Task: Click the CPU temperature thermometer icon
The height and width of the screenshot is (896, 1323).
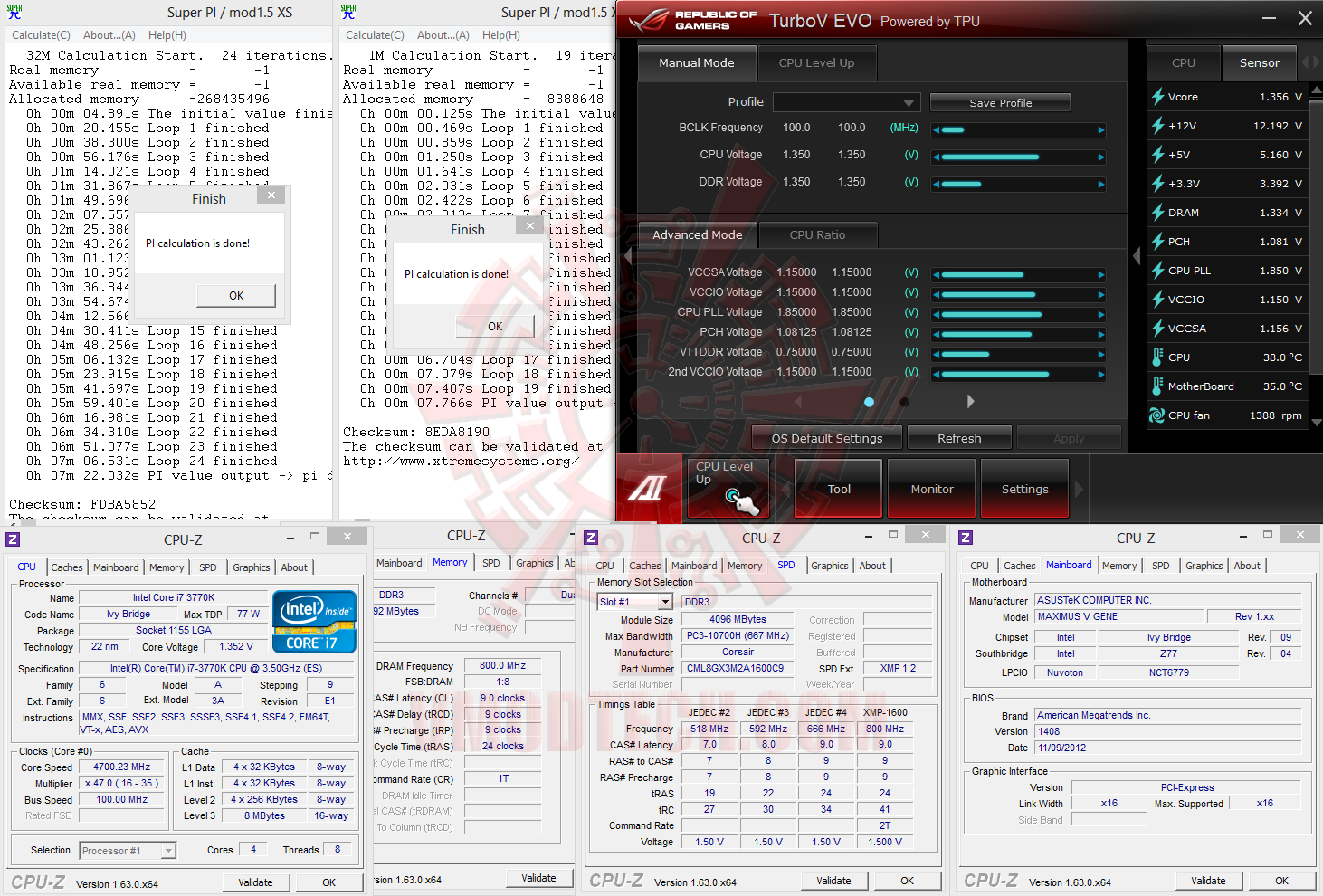Action: coord(1157,357)
